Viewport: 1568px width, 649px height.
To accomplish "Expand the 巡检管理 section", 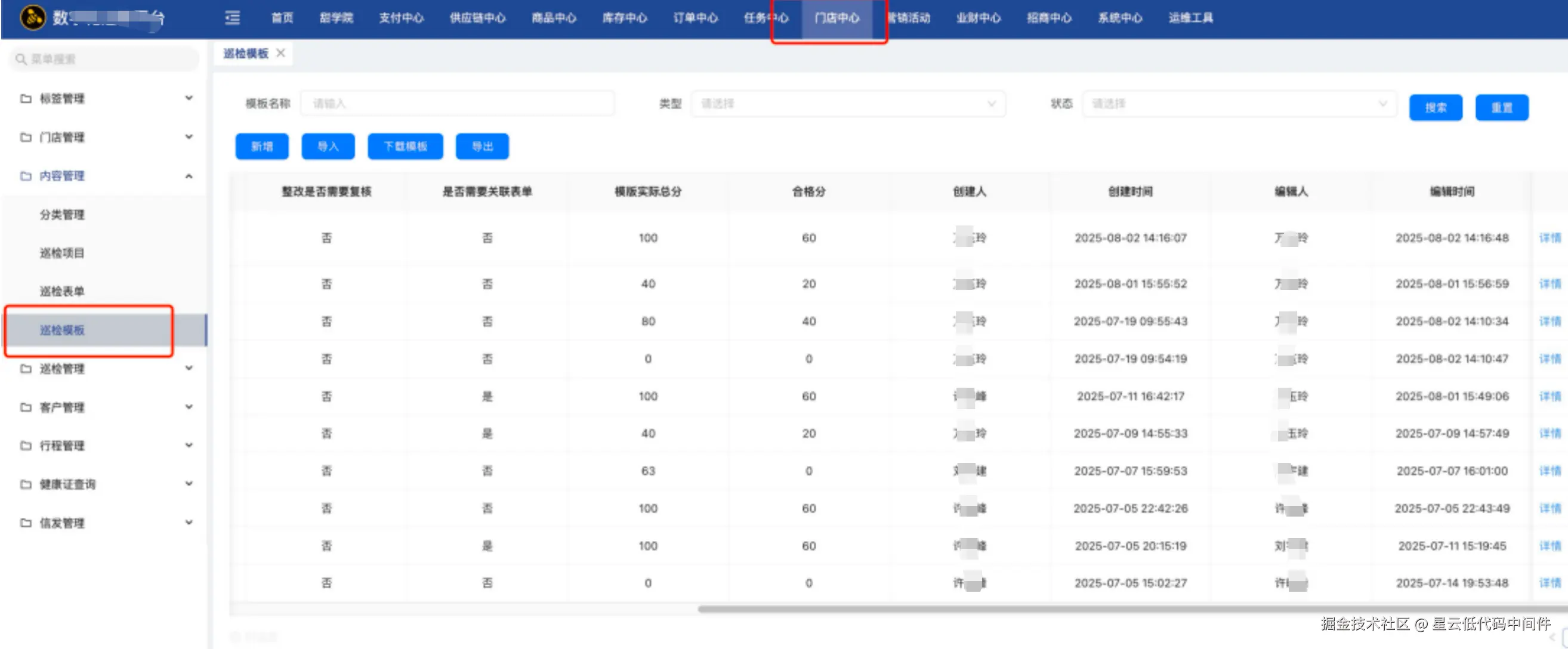I will click(x=189, y=367).
